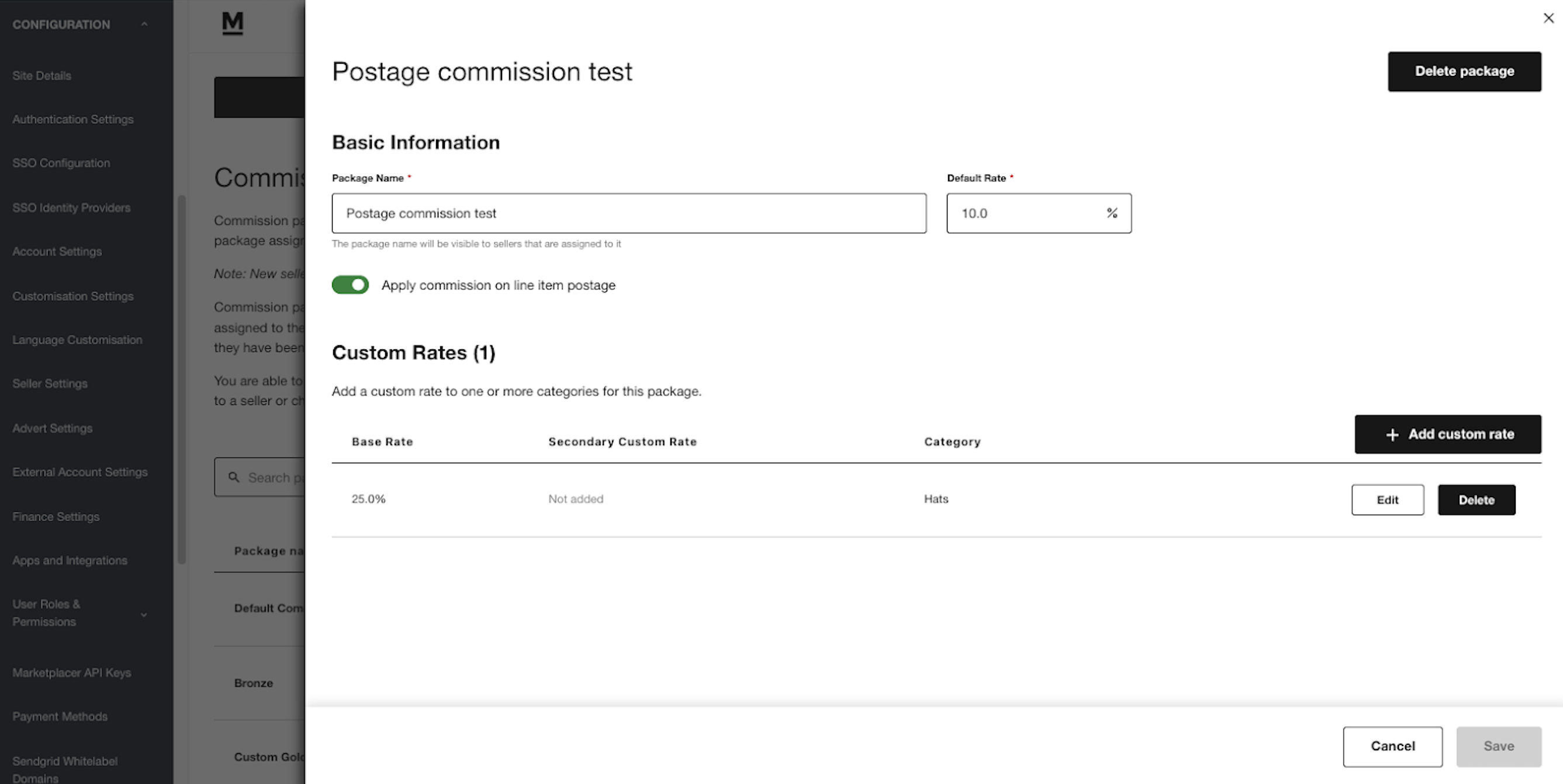Click the Save button

click(1499, 747)
